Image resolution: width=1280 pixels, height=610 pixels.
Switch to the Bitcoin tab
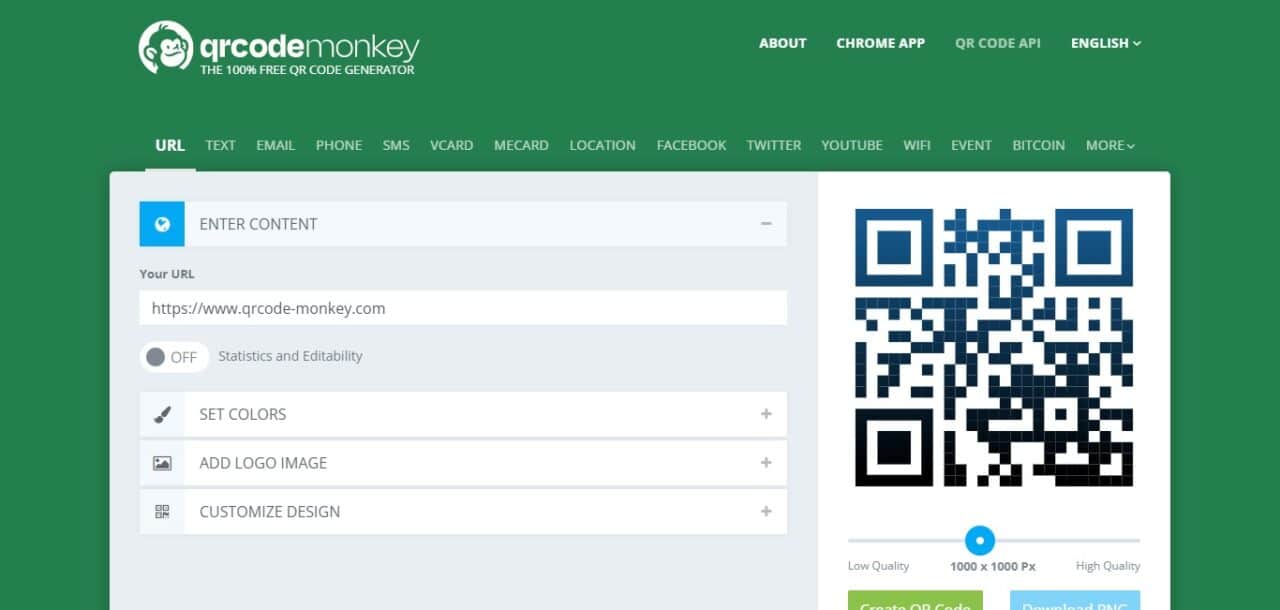pyautogui.click(x=1039, y=145)
